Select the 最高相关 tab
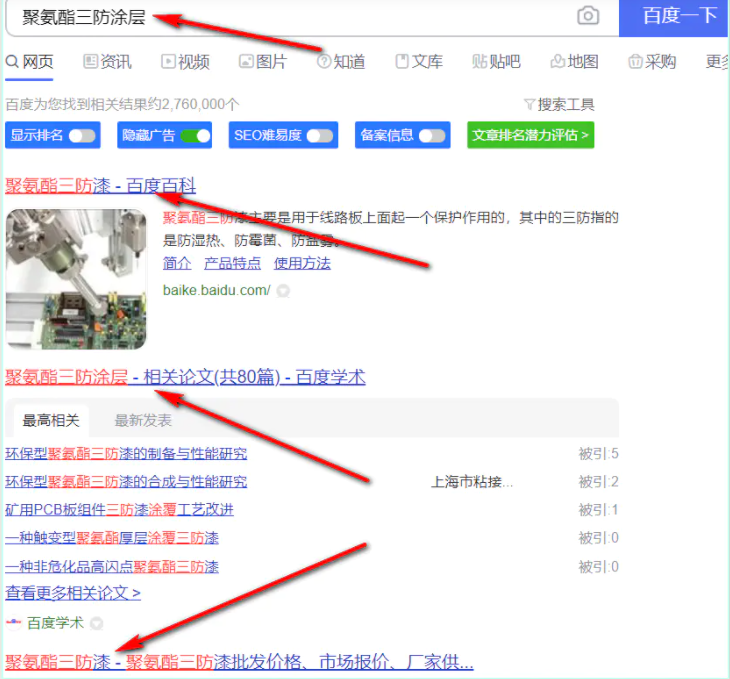The height and width of the screenshot is (679, 730). [x=51, y=420]
